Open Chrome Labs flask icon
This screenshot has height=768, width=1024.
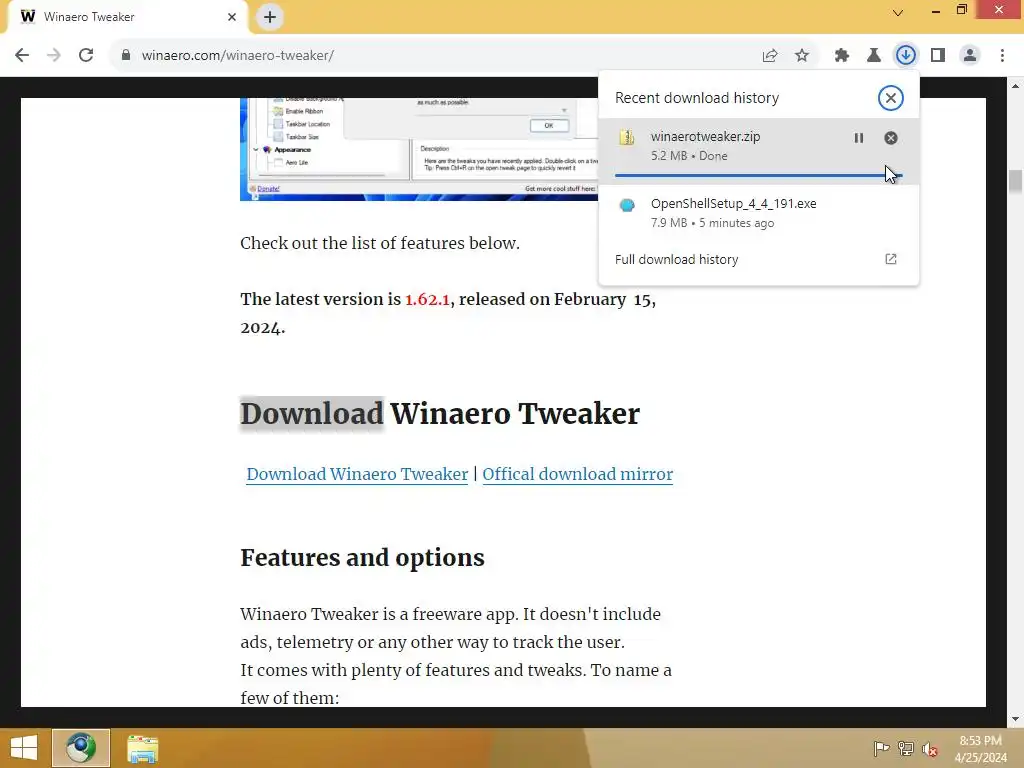[x=874, y=56]
